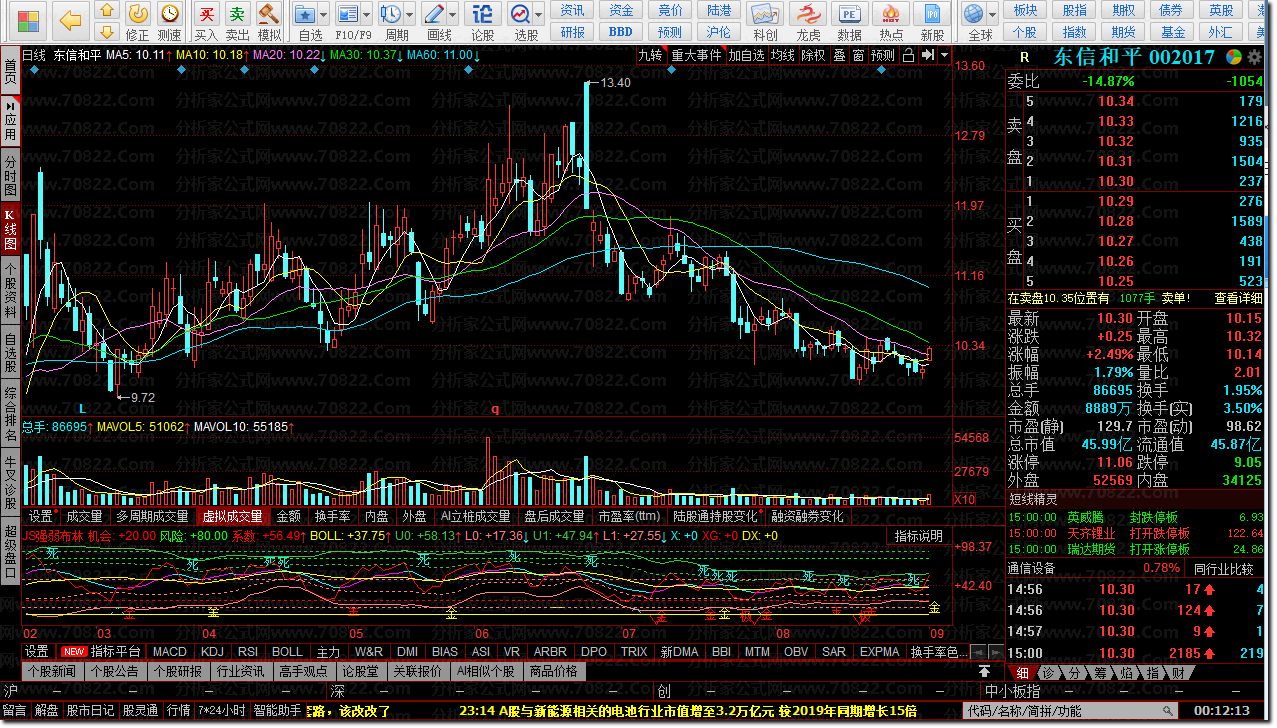Open F10/F9 company info icon
The height and width of the screenshot is (728, 1277).
pos(347,14)
